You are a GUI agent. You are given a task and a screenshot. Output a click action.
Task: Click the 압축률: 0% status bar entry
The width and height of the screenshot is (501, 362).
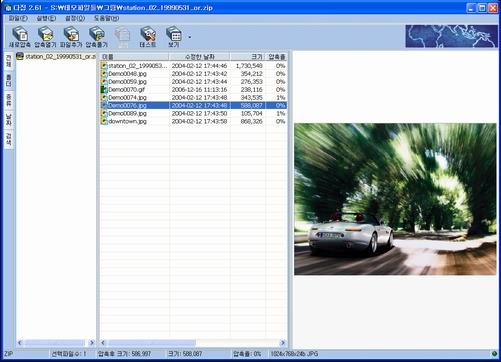point(247,354)
